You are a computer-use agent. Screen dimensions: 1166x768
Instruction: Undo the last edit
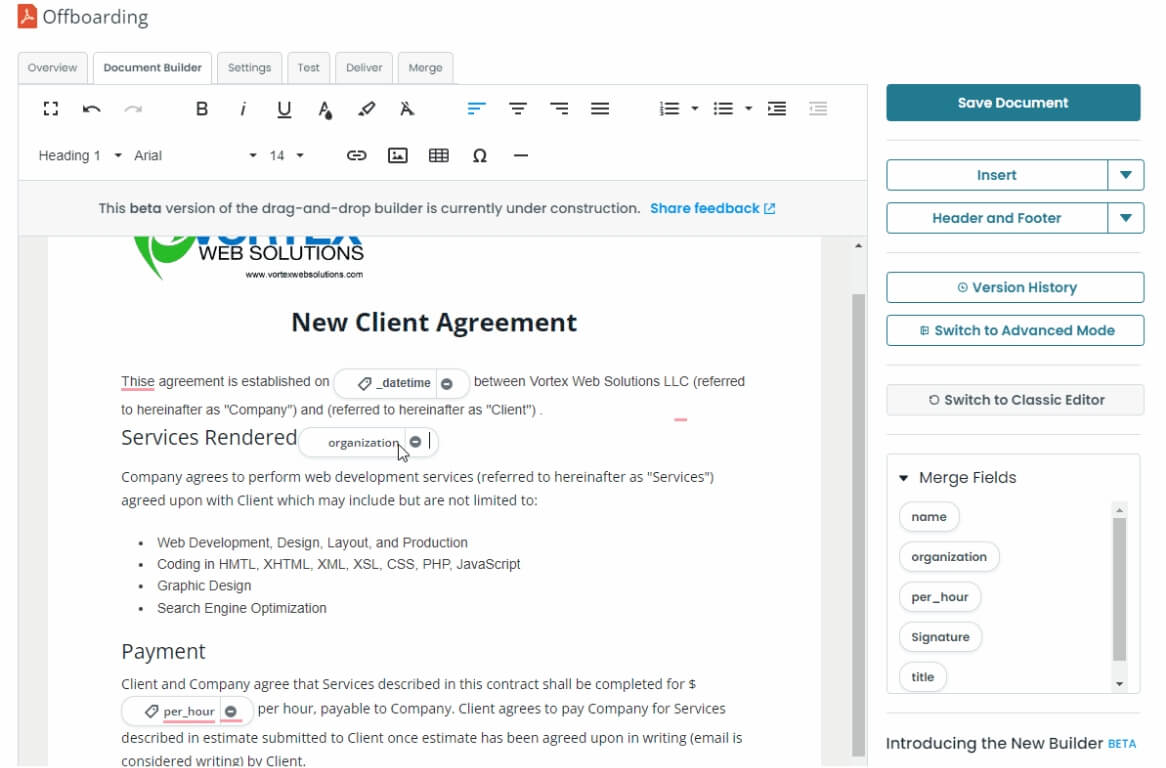(92, 109)
